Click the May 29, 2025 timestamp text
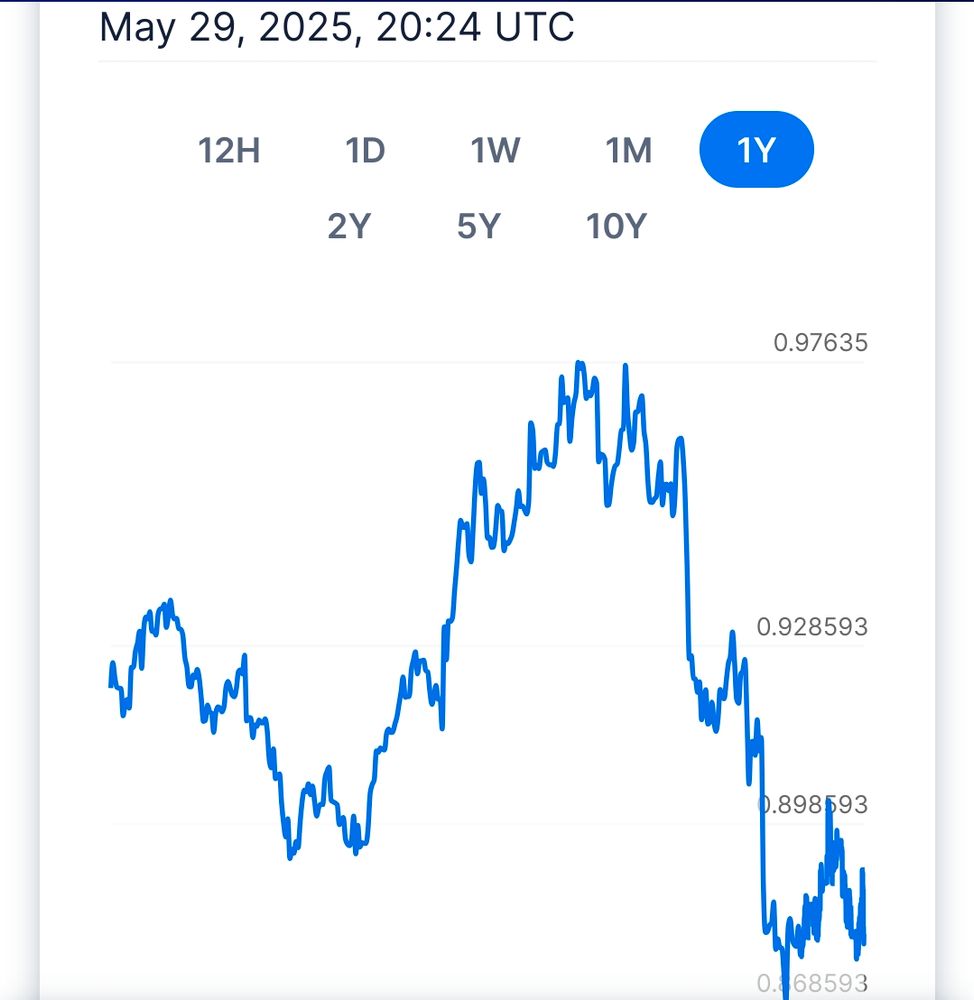The image size is (974, 1000). pyautogui.click(x=337, y=27)
